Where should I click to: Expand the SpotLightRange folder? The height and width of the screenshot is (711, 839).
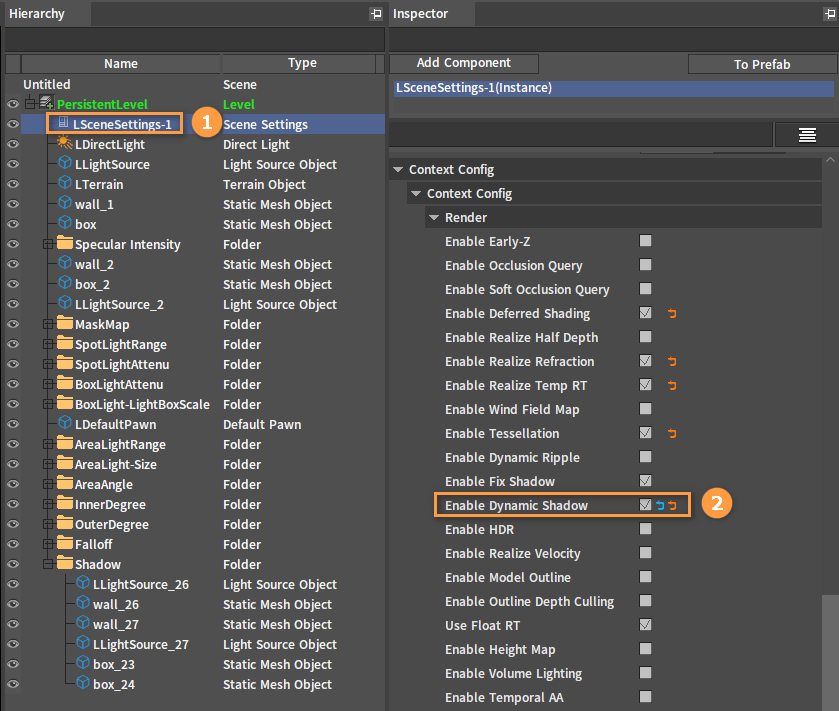(48, 345)
